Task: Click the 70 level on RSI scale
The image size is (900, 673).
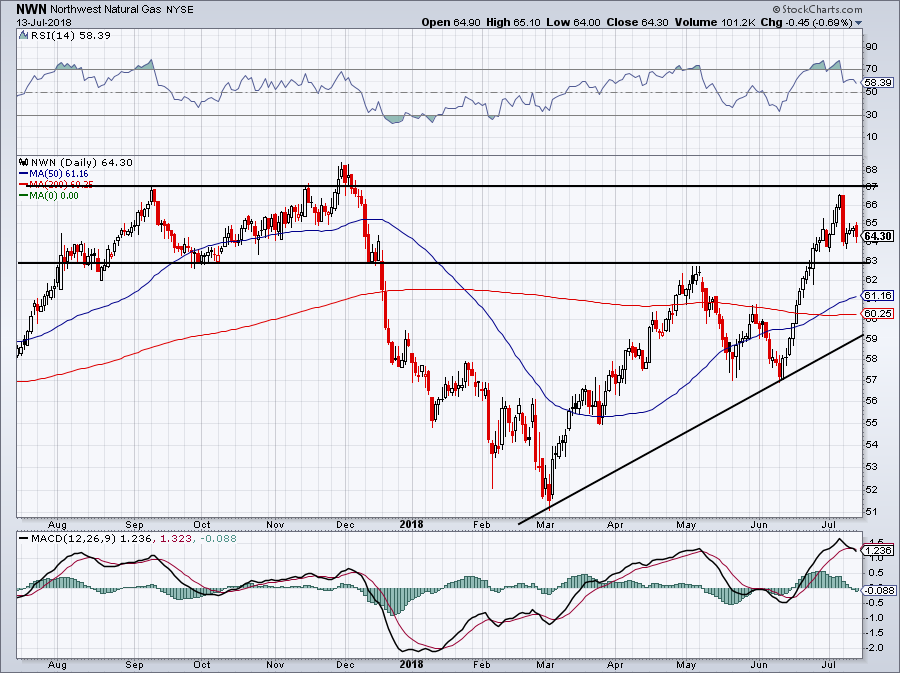Action: click(871, 68)
